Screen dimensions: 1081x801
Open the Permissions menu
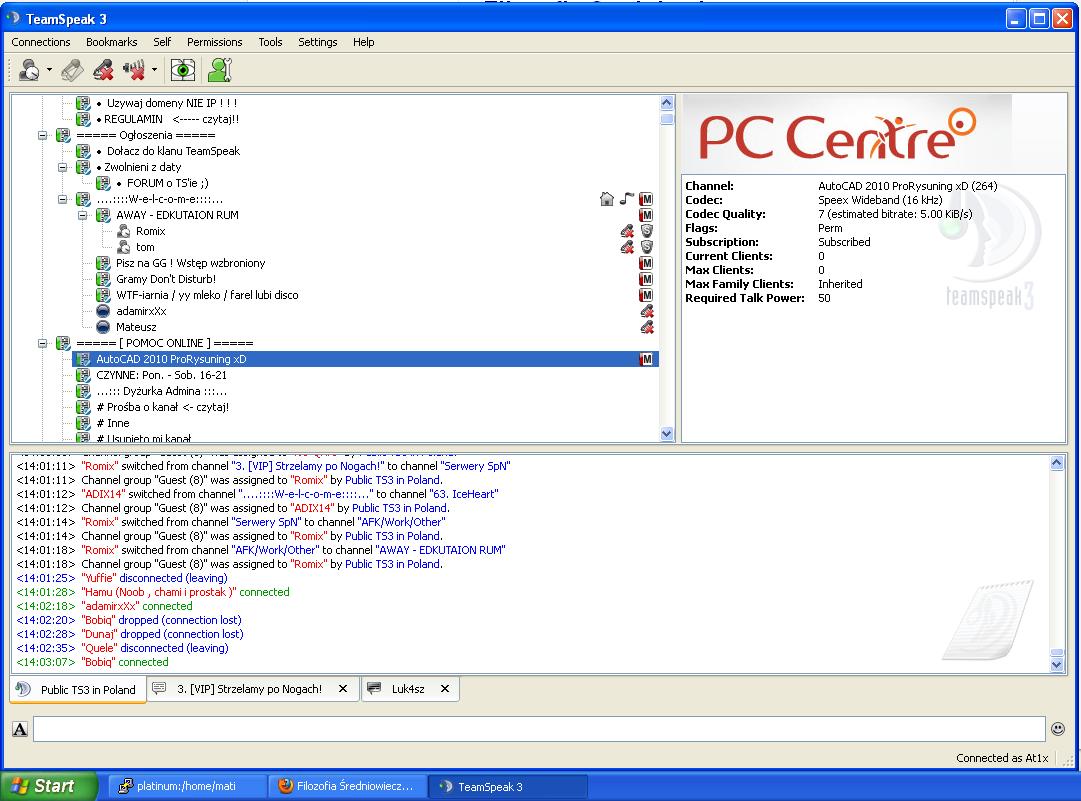click(214, 42)
